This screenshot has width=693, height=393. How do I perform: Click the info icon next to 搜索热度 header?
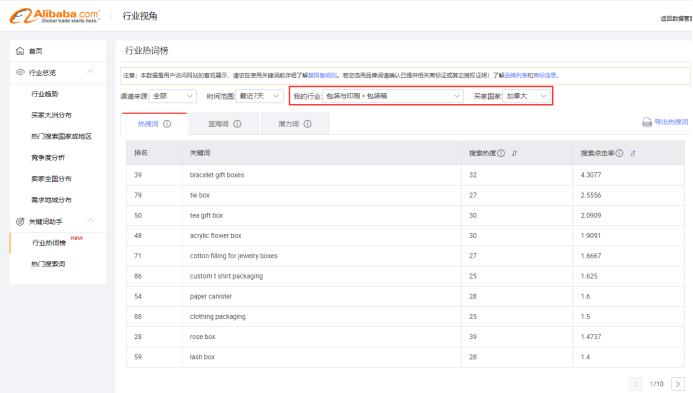coord(501,153)
